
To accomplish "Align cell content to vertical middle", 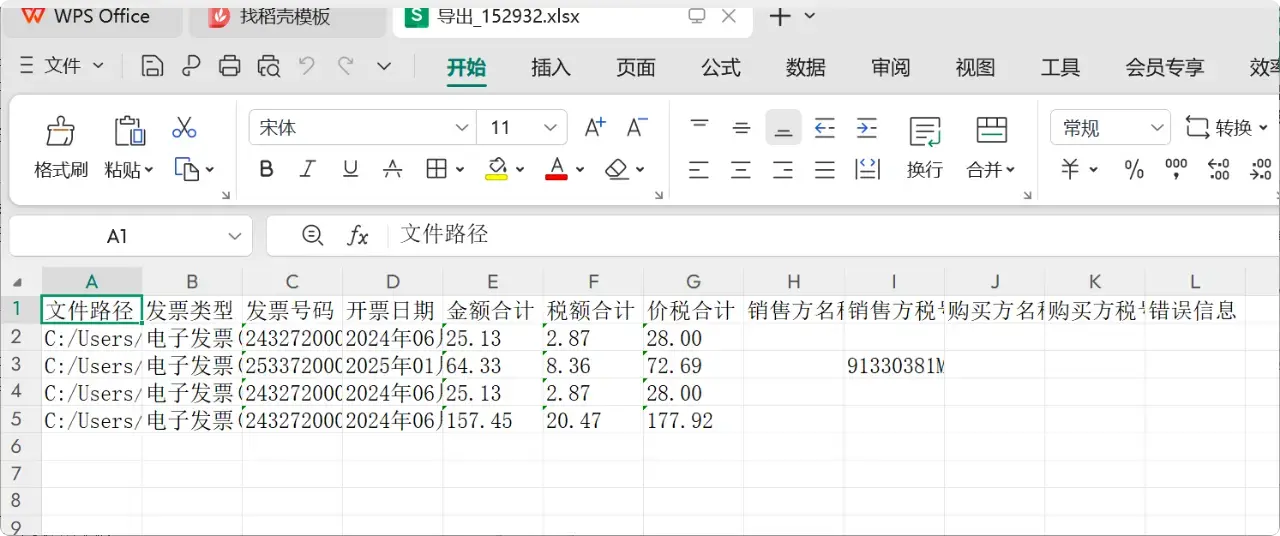I will click(741, 127).
